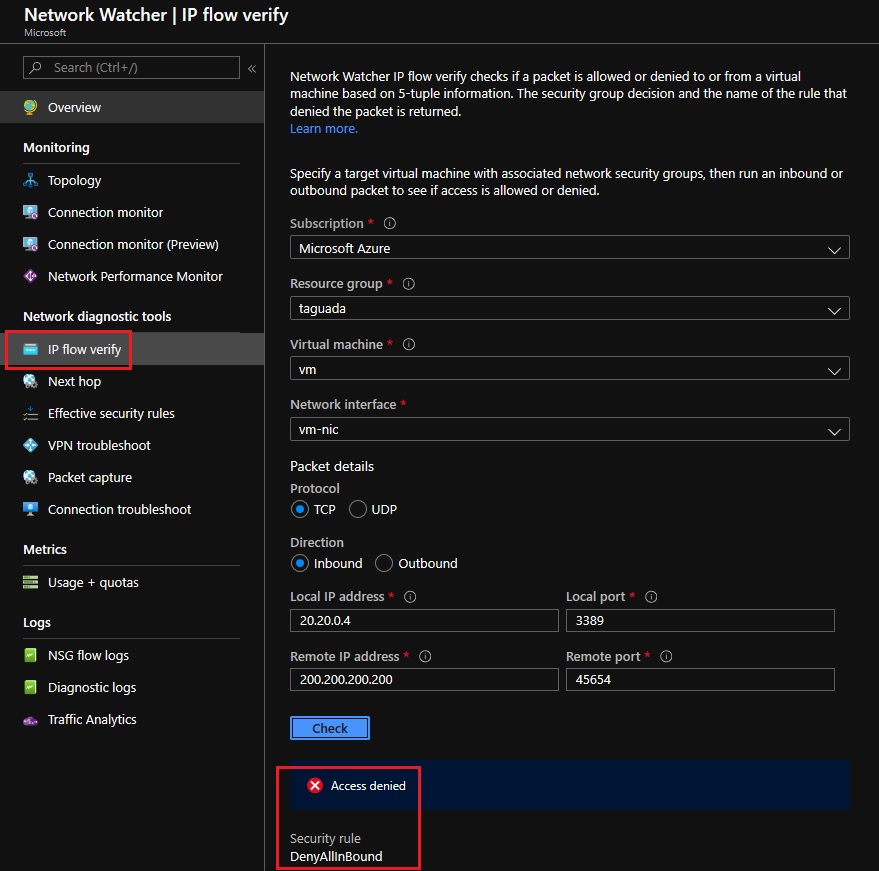Image resolution: width=879 pixels, height=871 pixels.
Task: Click the Remote IP address field
Action: point(424,679)
